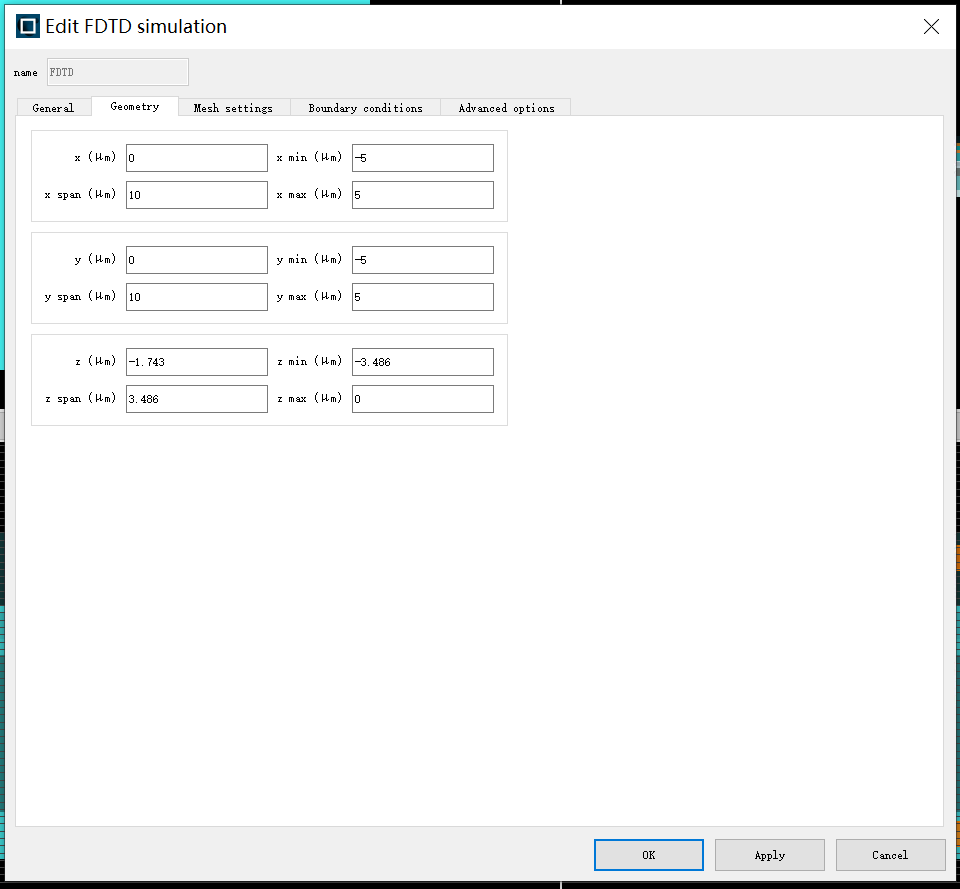960x889 pixels.
Task: Close the Edit FDTD simulation dialog
Action: tap(931, 26)
